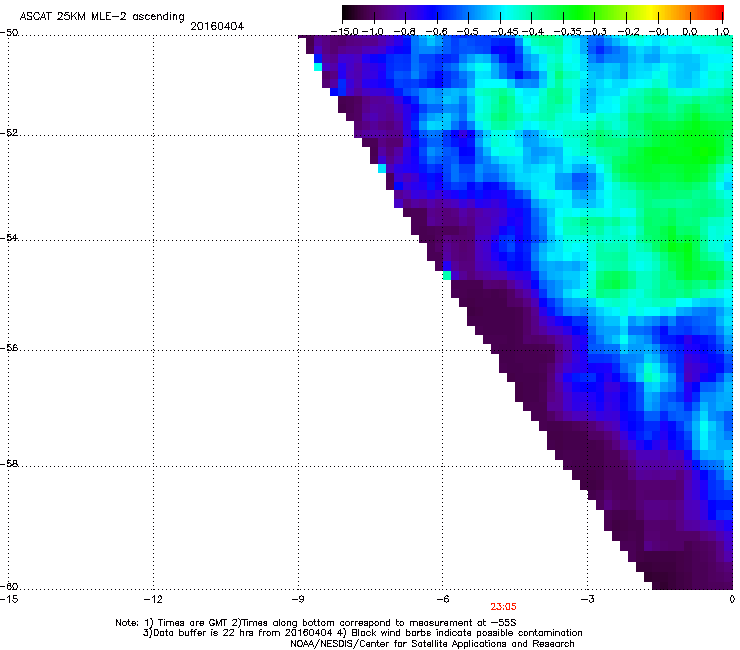
Task: Click the latitude axis label '-50'
Action: 9,33
